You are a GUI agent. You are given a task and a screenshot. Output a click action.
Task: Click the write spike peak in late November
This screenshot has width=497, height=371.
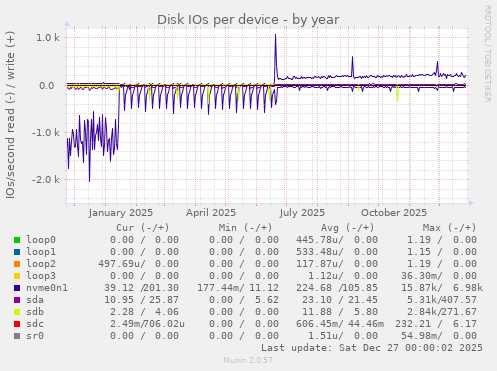437,62
